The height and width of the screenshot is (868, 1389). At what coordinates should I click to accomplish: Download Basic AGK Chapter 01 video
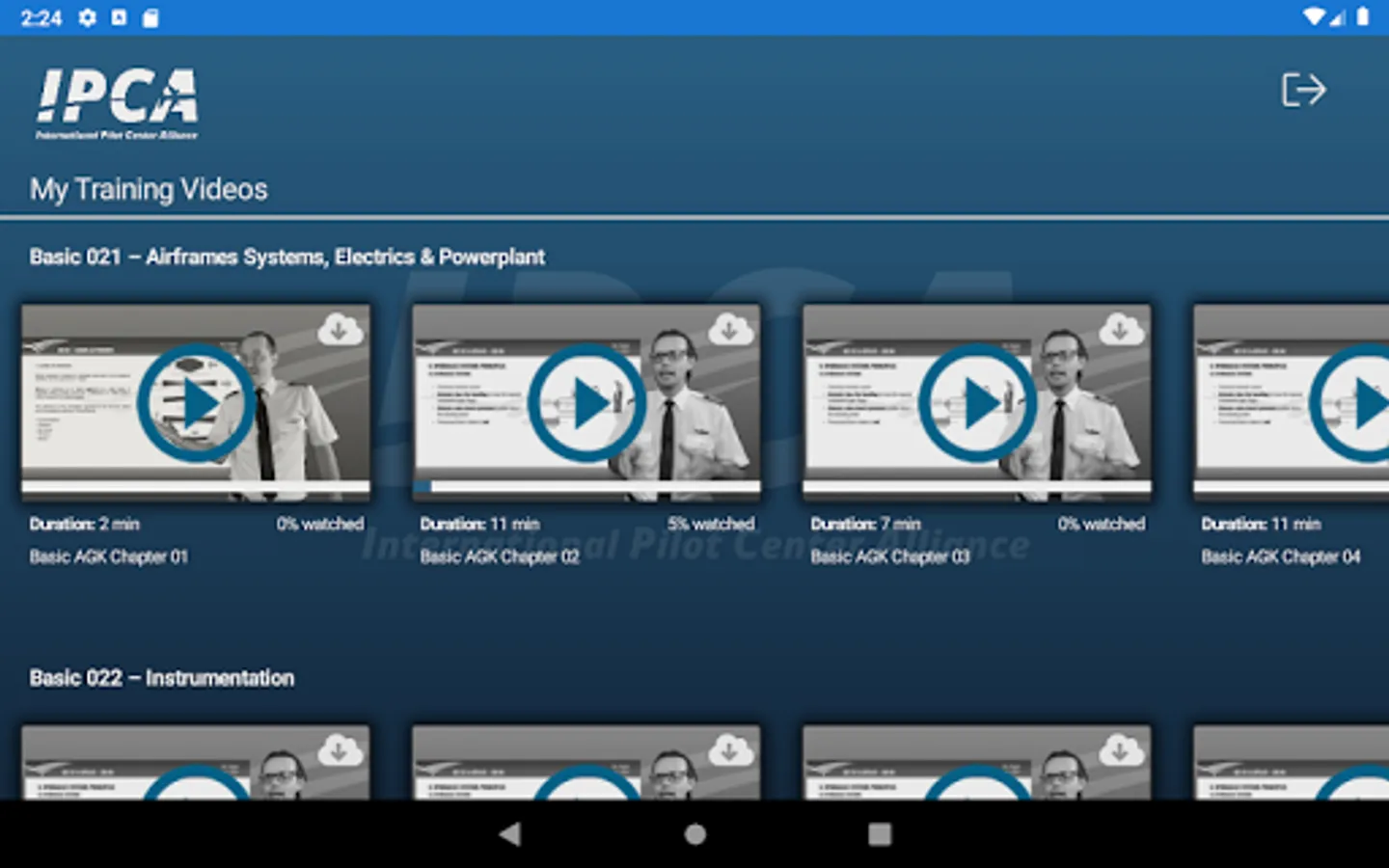tap(340, 329)
